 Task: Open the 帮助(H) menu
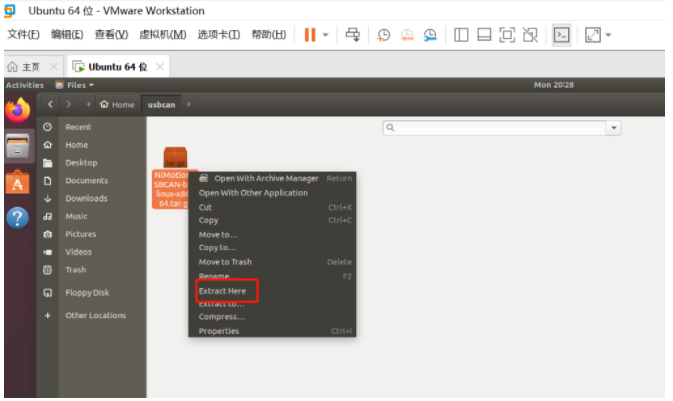(269, 34)
